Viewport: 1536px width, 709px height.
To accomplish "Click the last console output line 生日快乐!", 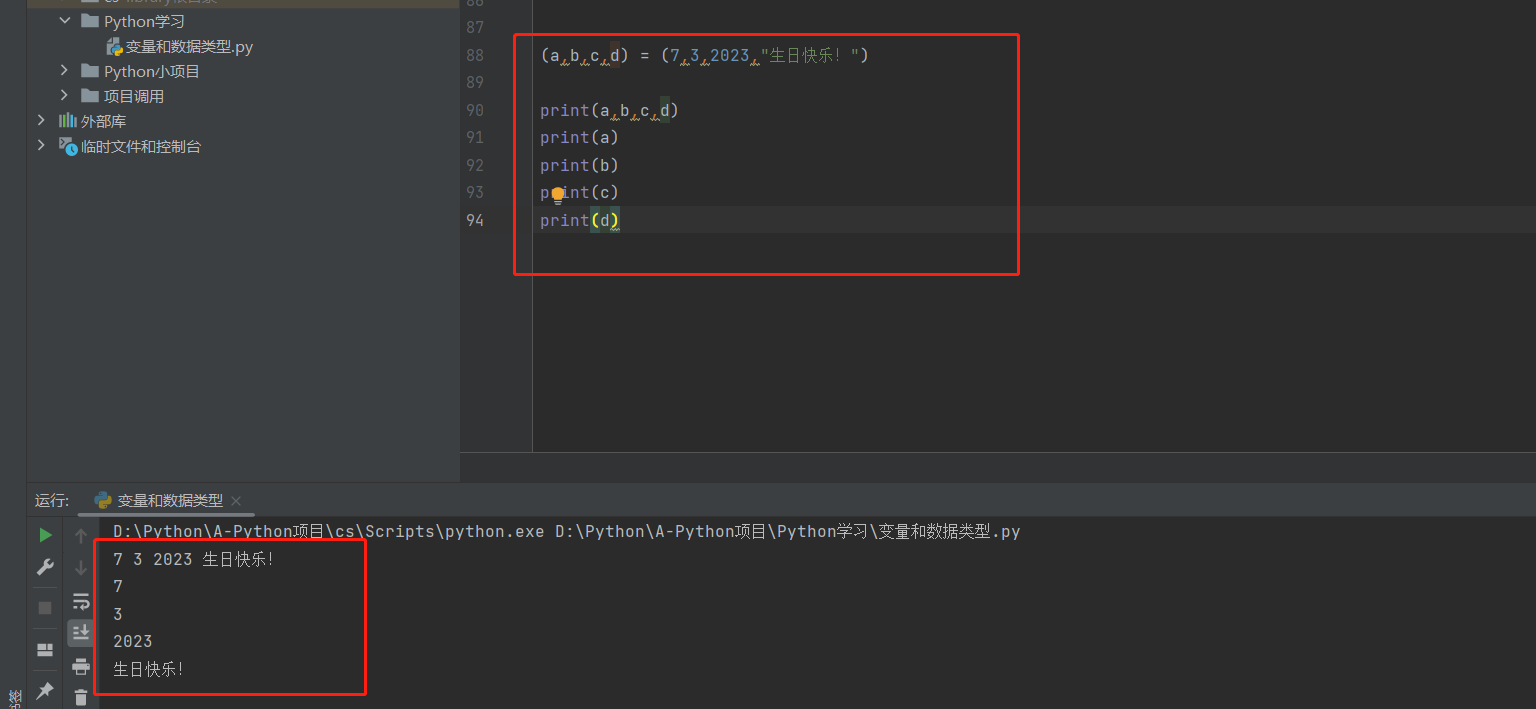I will coord(149,669).
